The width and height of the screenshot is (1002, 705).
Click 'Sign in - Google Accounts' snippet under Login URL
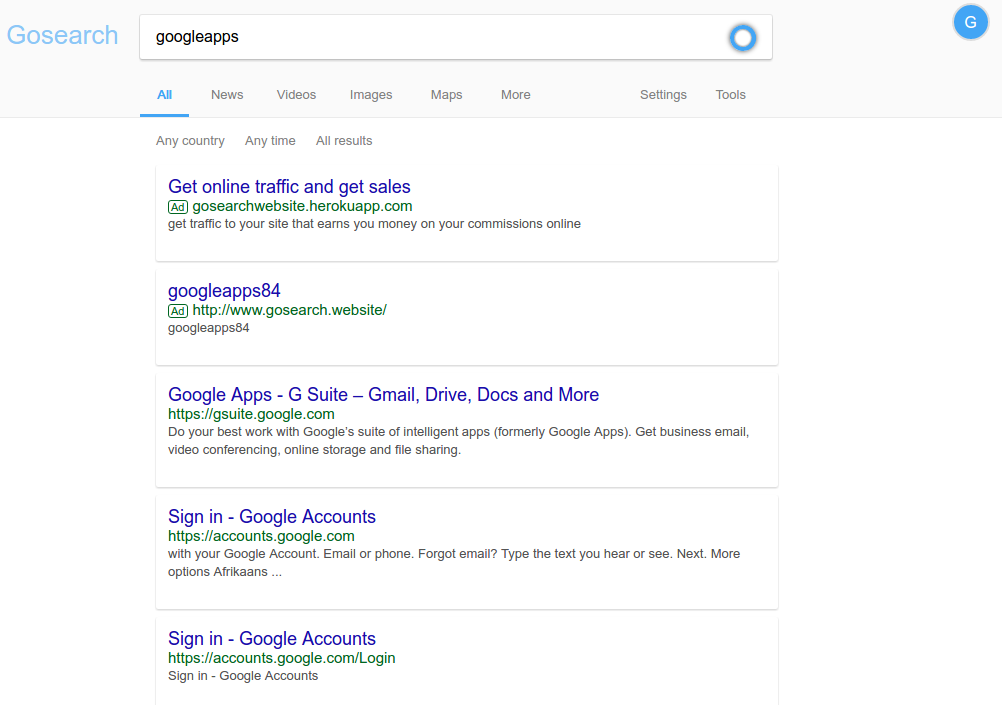click(x=243, y=676)
